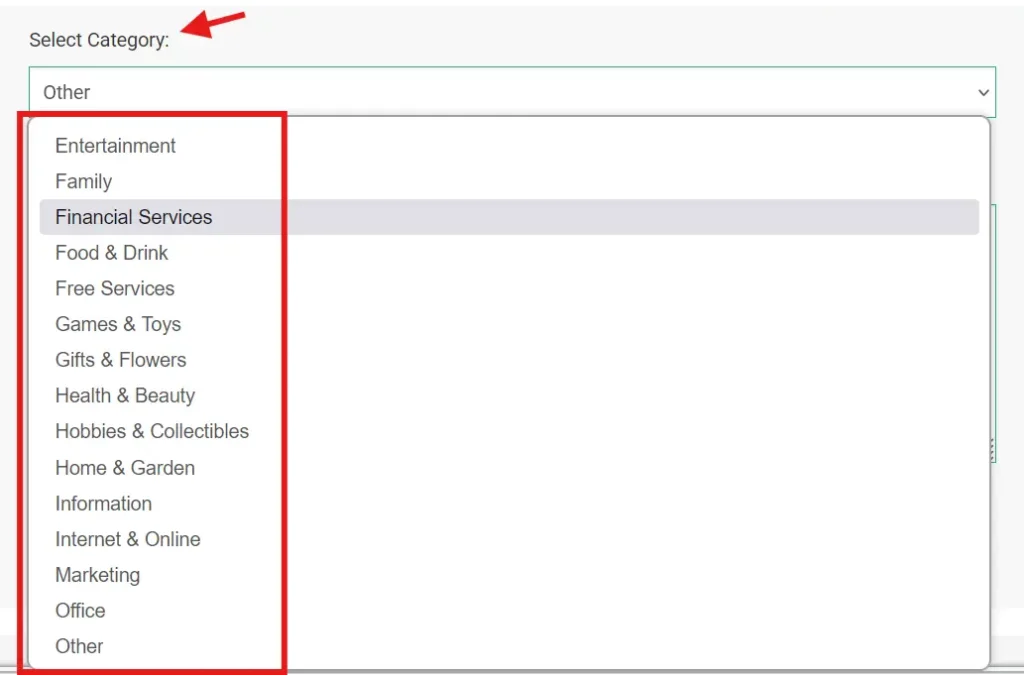Choose the Health & Beauty option
The width and height of the screenshot is (1024, 676).
(509, 396)
